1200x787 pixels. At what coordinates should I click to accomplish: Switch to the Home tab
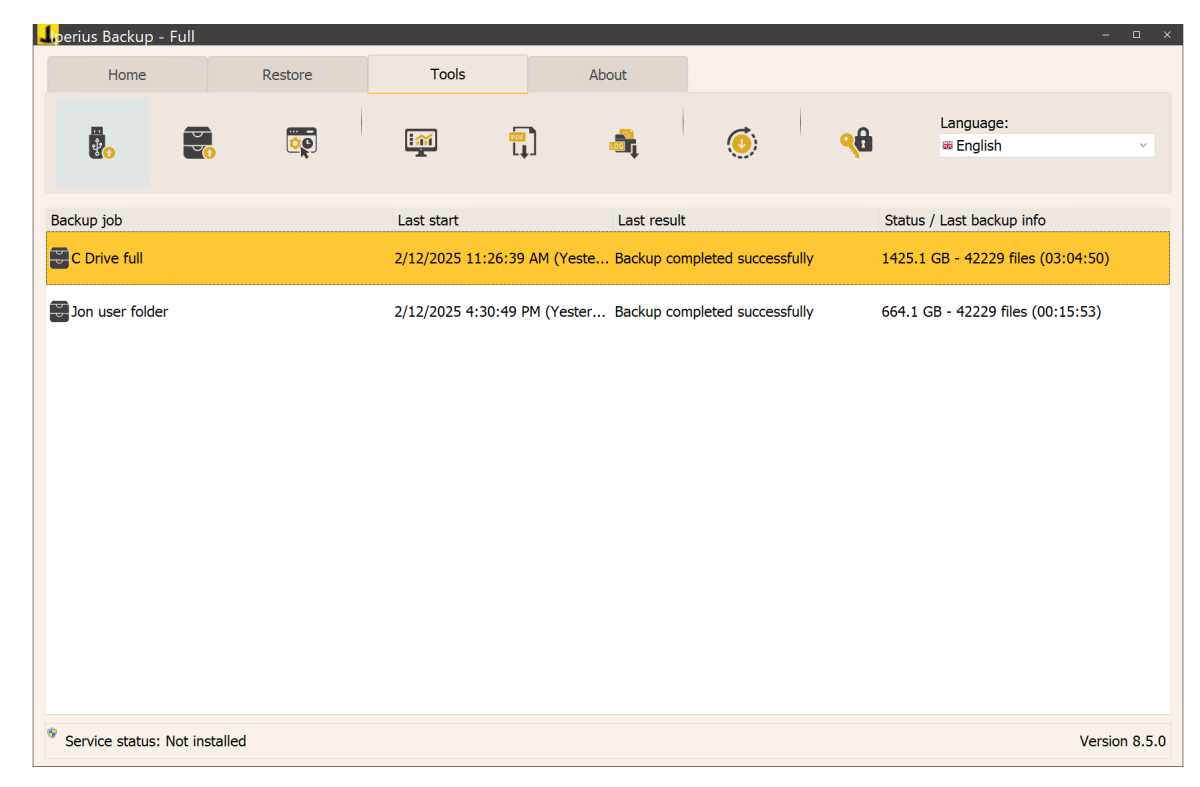(x=127, y=75)
